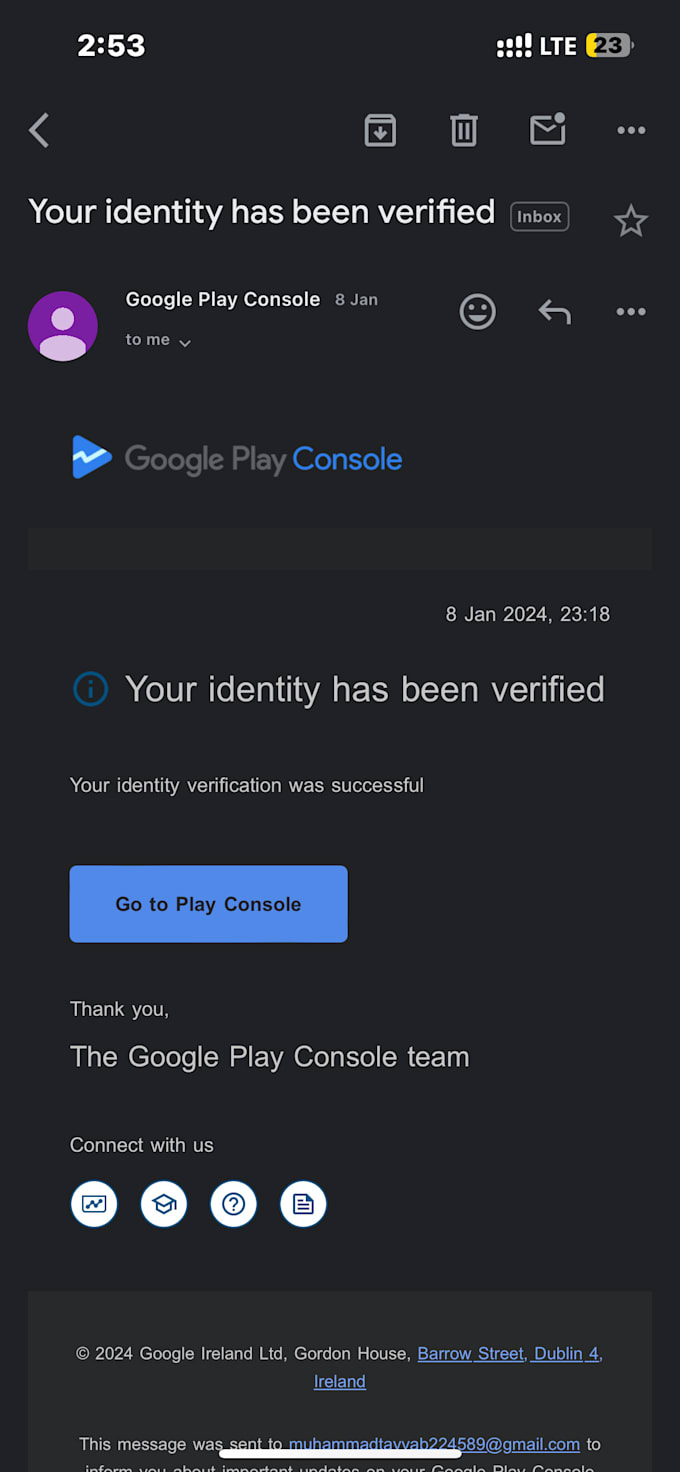This screenshot has height=1472, width=680.
Task: Open help via the question mark icon
Action: (233, 1204)
